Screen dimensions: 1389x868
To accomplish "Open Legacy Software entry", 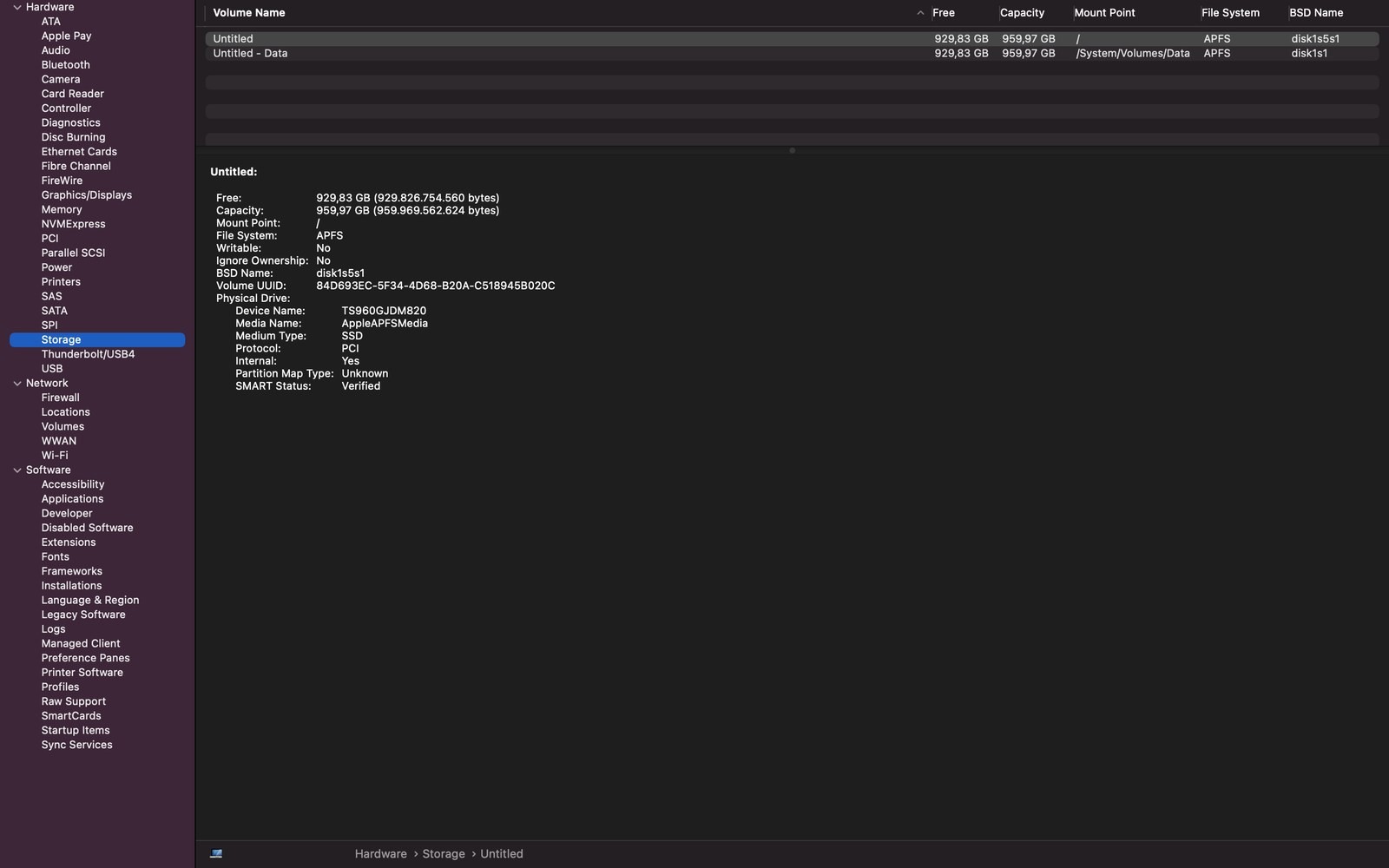I will click(83, 615).
